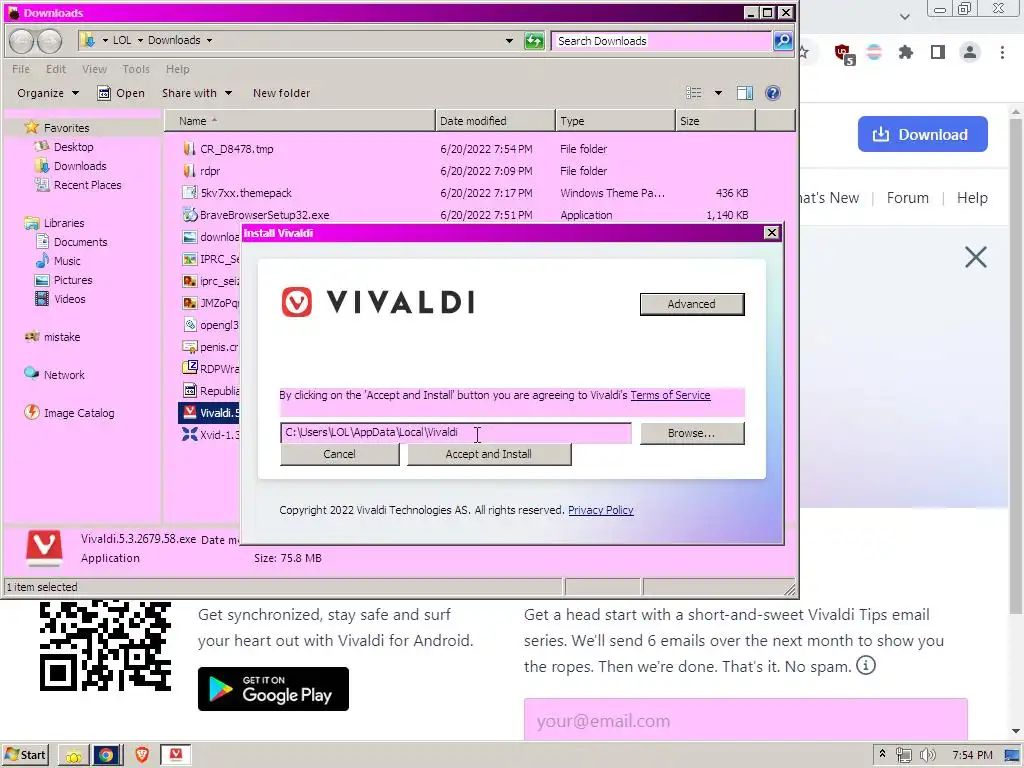Expand the address bar history dropdown
The image size is (1024, 768).
click(x=509, y=41)
